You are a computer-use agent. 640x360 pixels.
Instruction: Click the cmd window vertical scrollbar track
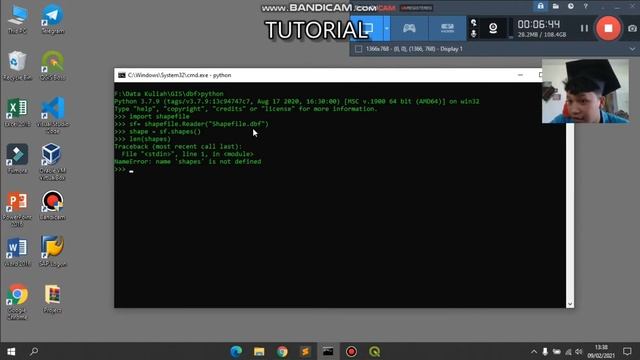[570, 212]
